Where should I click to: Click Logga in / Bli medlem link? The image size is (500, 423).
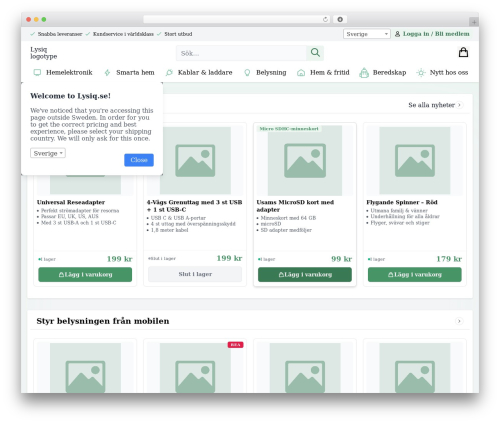(x=436, y=34)
